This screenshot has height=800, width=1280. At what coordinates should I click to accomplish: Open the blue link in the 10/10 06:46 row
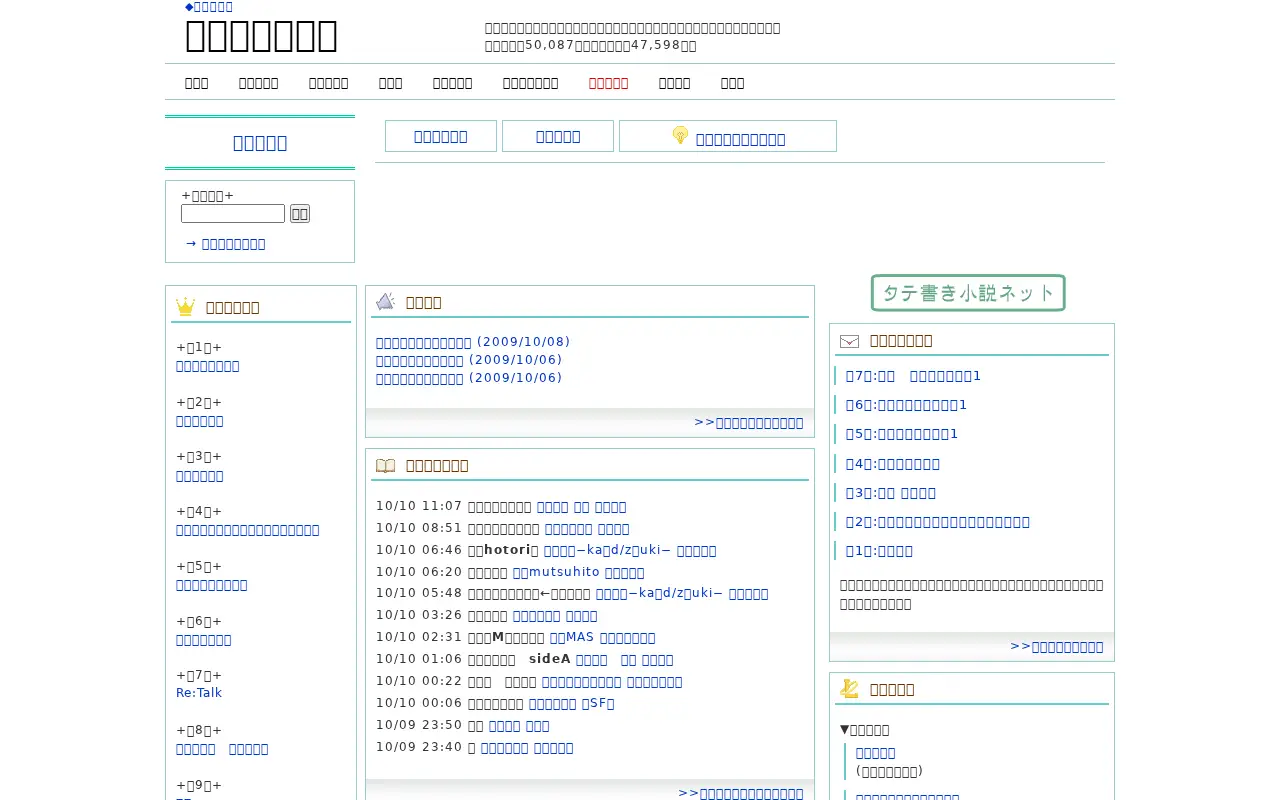[630, 550]
